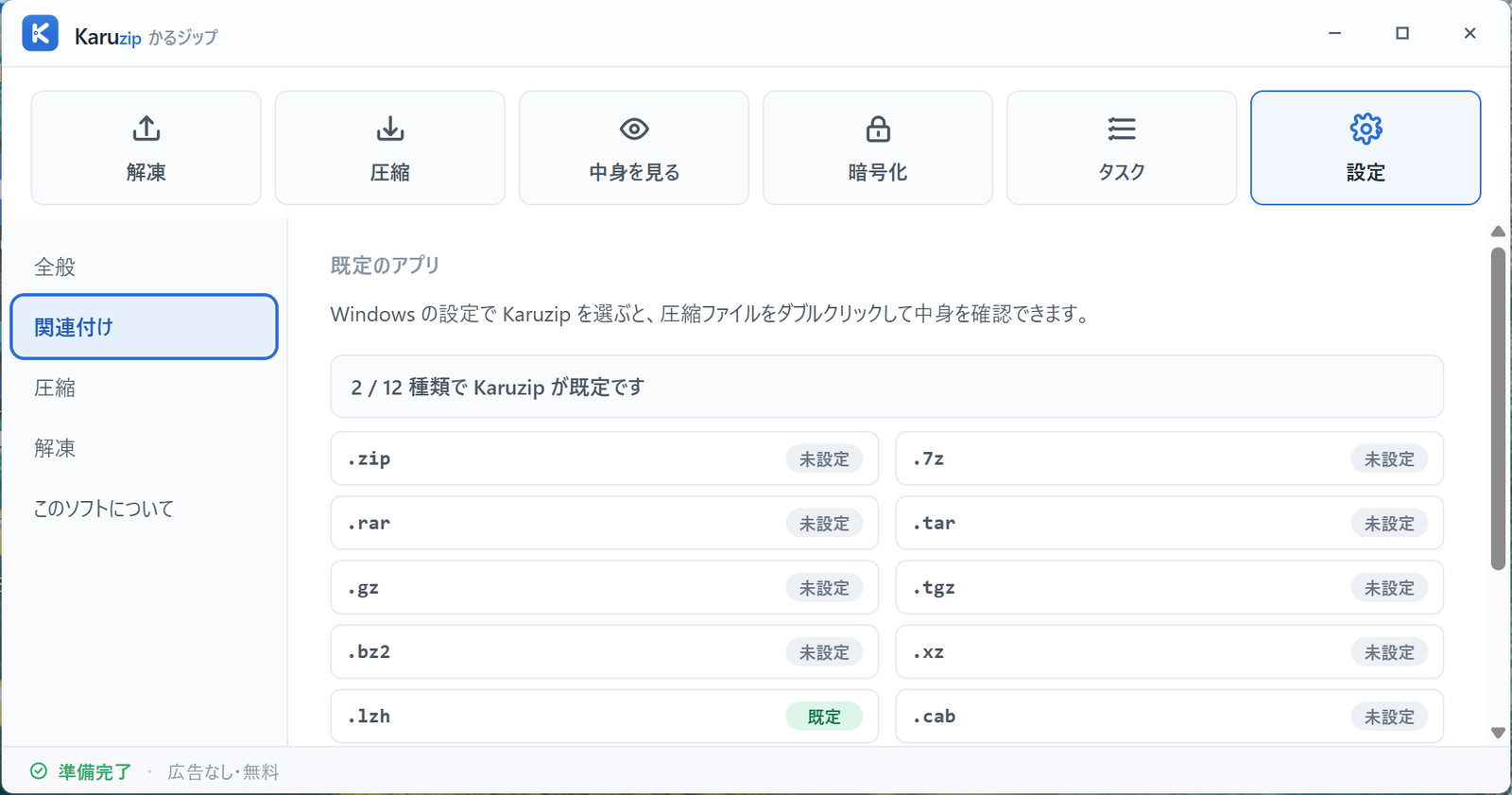Click the .xz association row
The height and width of the screenshot is (795, 1512).
(1169, 651)
